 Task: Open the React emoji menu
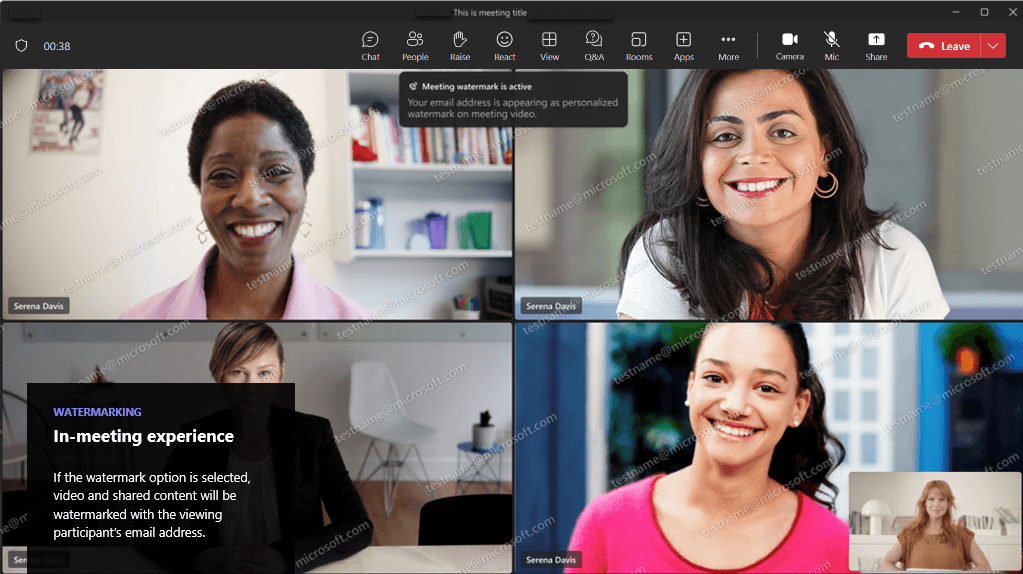505,45
